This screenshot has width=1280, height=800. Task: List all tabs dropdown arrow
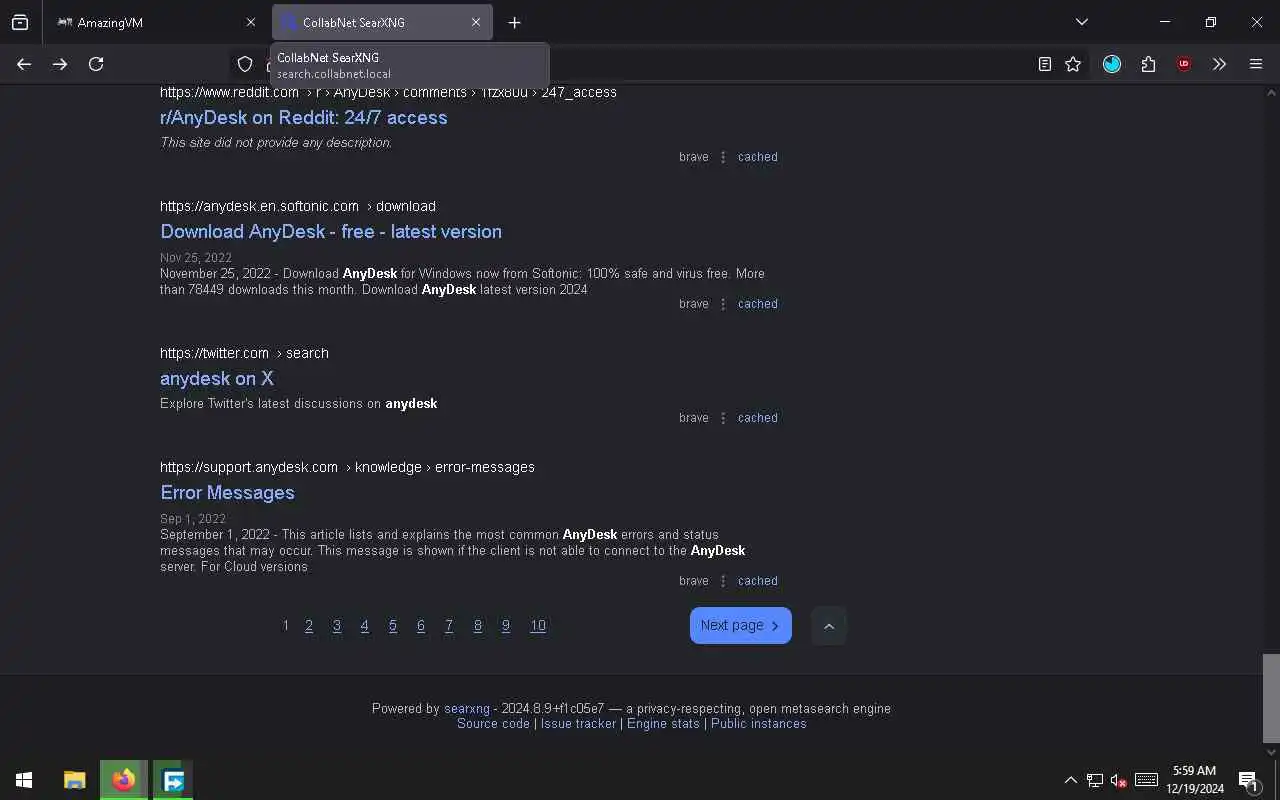[1081, 22]
